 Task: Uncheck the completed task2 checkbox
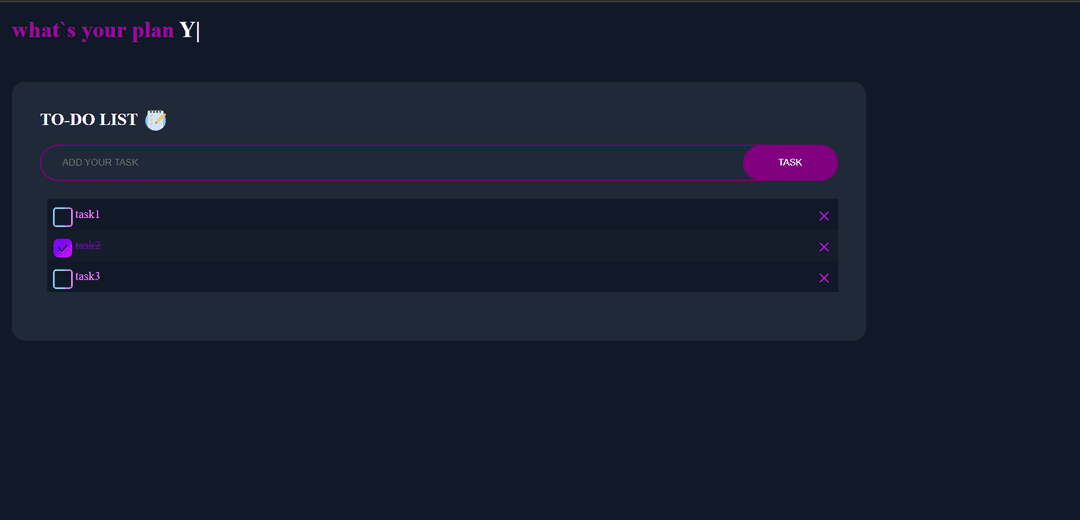click(63, 248)
